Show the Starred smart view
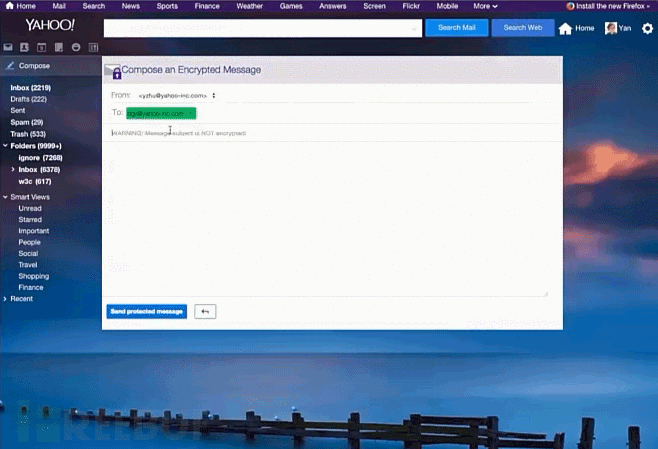Viewport: 658px width, 449px height. point(30,219)
